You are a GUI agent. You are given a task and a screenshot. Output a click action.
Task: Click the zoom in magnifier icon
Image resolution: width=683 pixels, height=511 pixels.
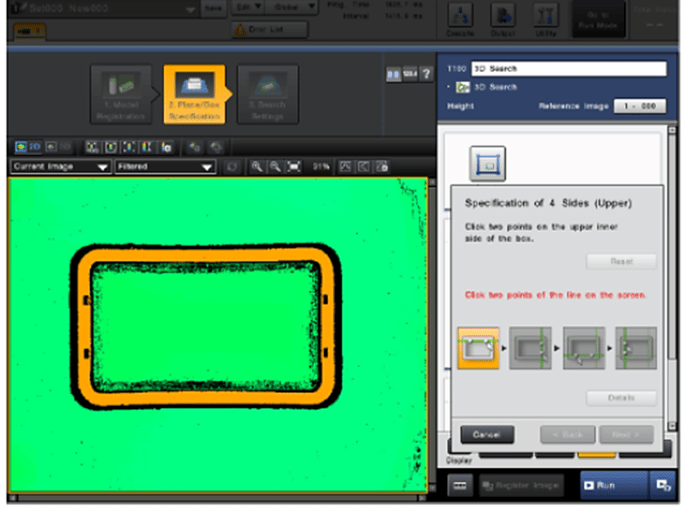[x=257, y=166]
